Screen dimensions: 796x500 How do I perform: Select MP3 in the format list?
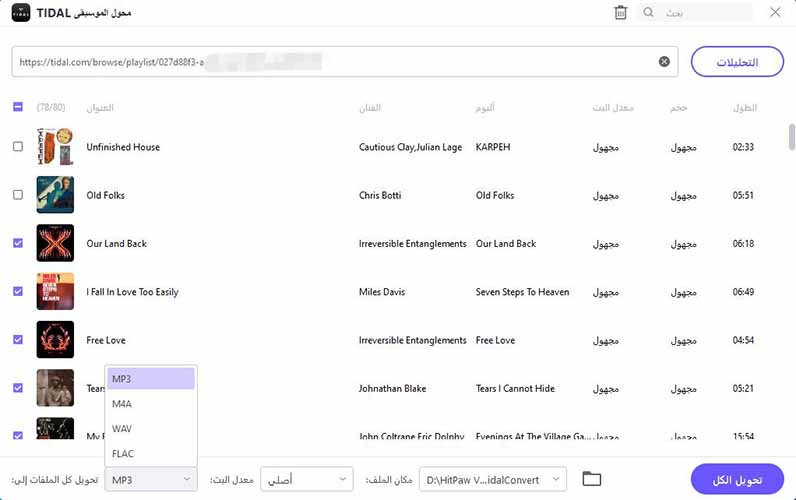[151, 379]
